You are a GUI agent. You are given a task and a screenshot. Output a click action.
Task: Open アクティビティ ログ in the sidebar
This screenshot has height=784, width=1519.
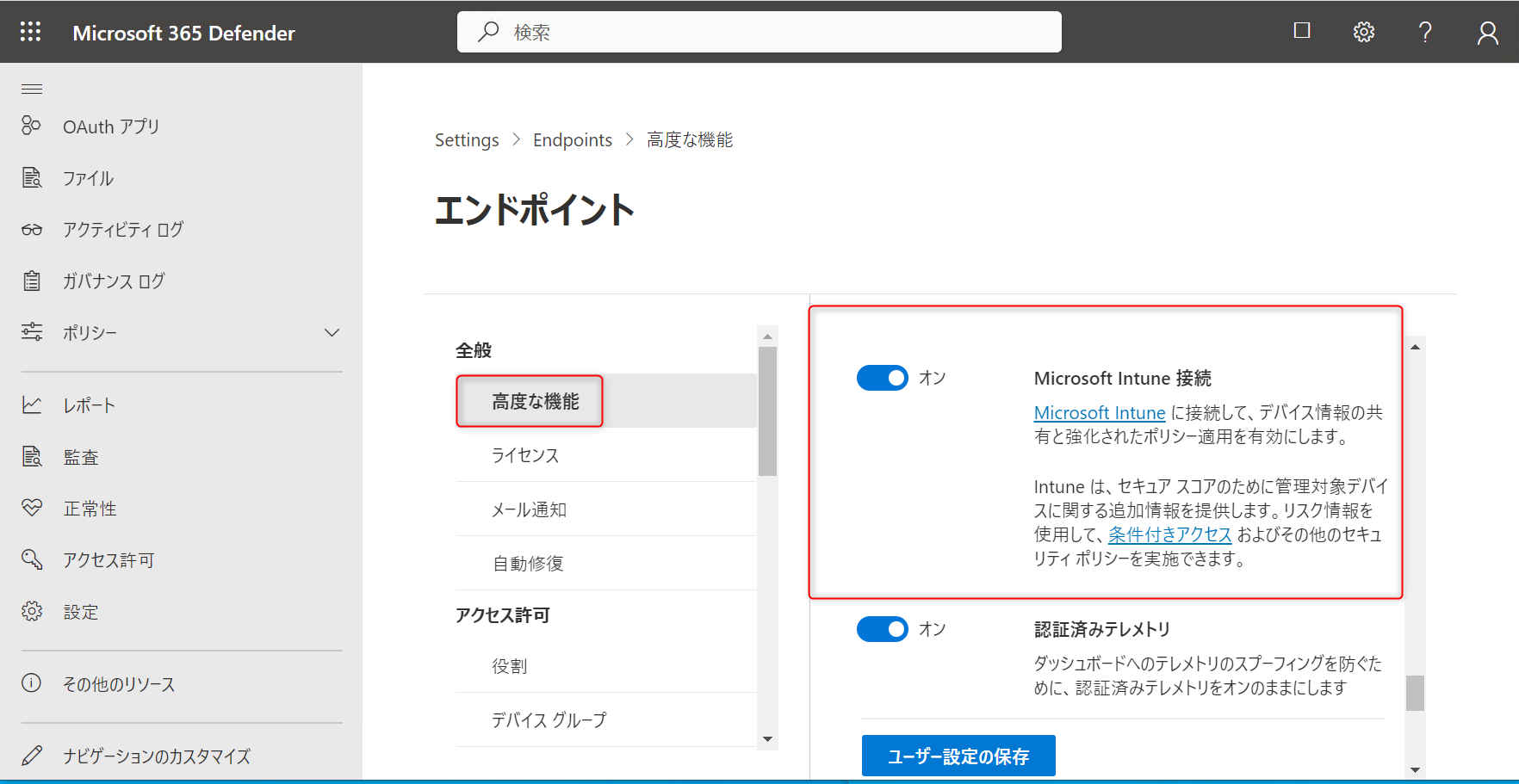tap(122, 230)
